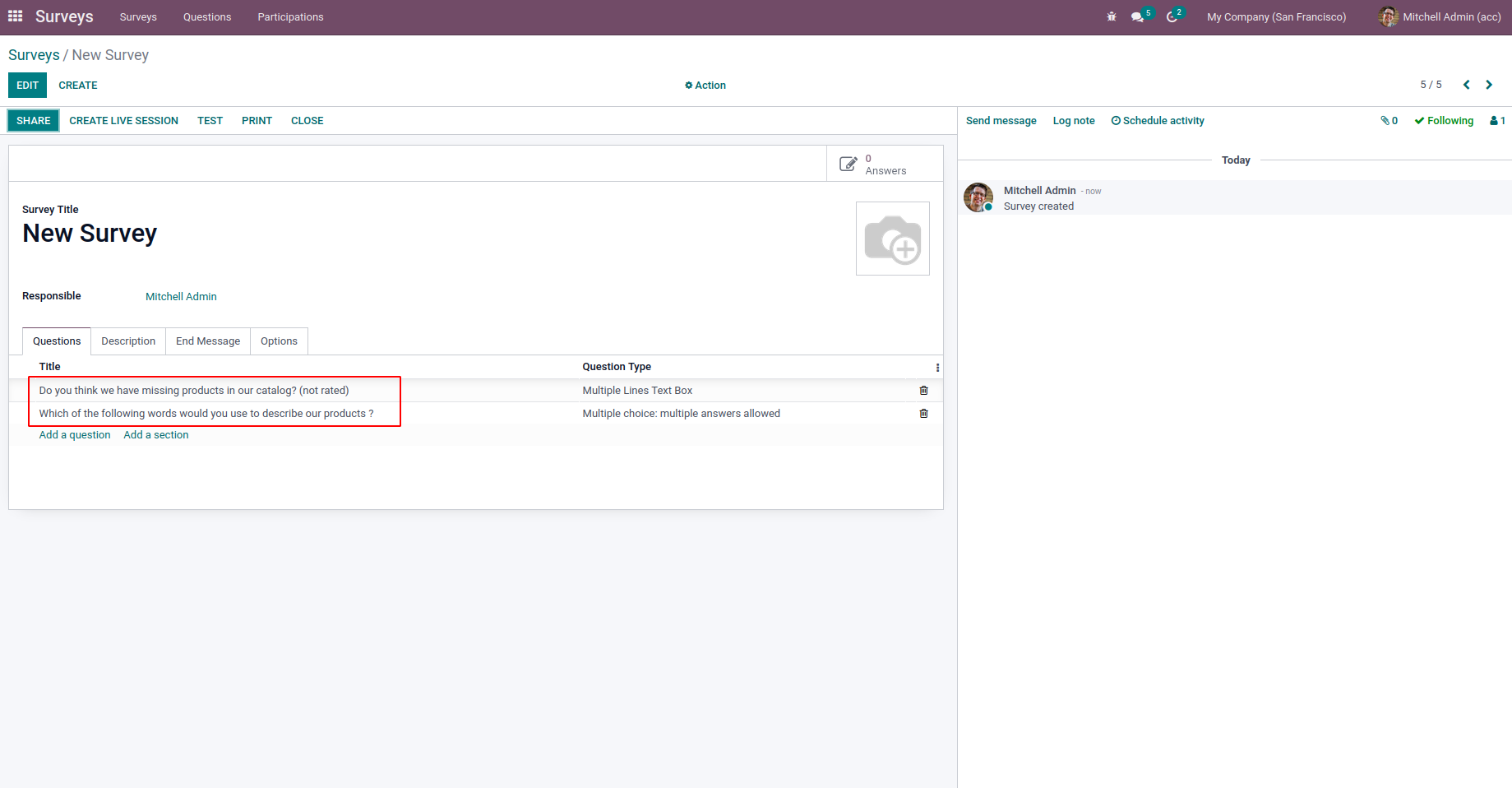Click Add a question link
The height and width of the screenshot is (788, 1512).
tap(75, 435)
